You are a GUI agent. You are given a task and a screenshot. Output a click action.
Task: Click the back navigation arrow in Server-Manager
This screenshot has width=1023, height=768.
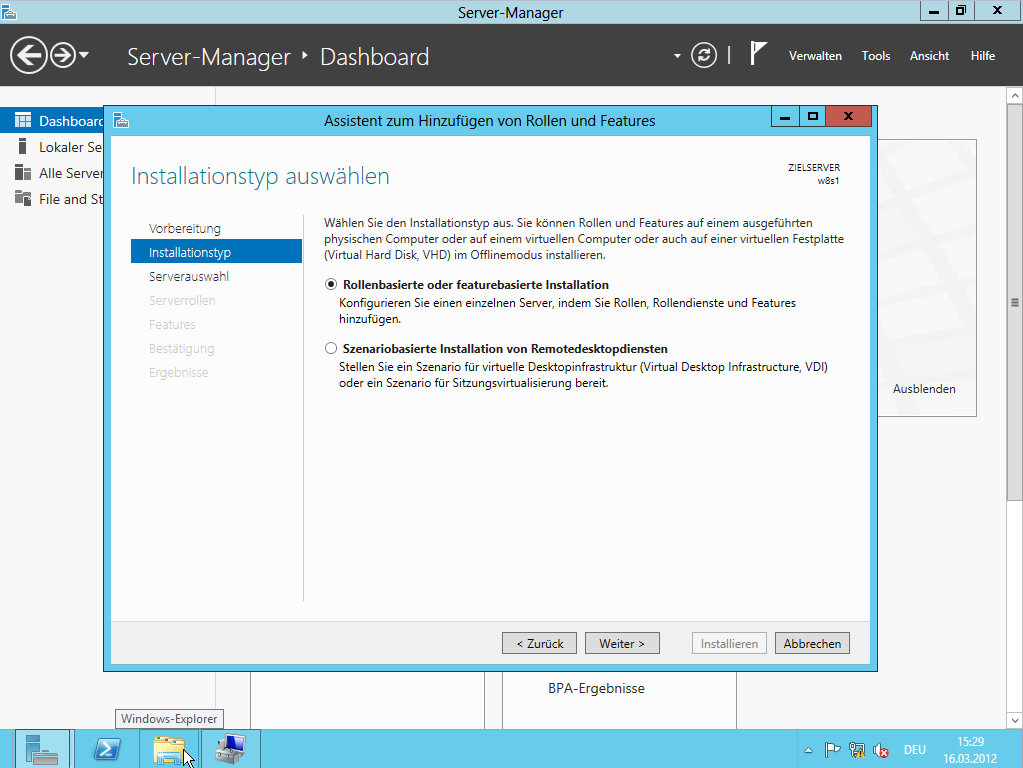(x=28, y=55)
